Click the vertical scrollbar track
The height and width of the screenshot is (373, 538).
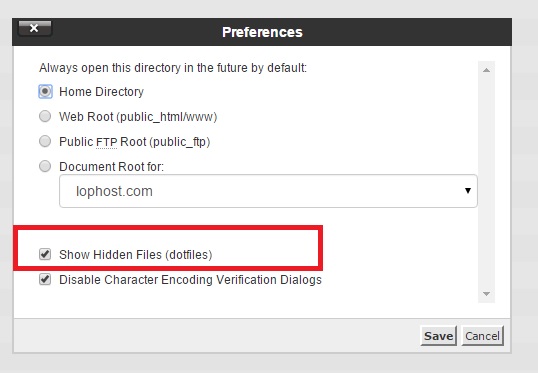click(486, 182)
